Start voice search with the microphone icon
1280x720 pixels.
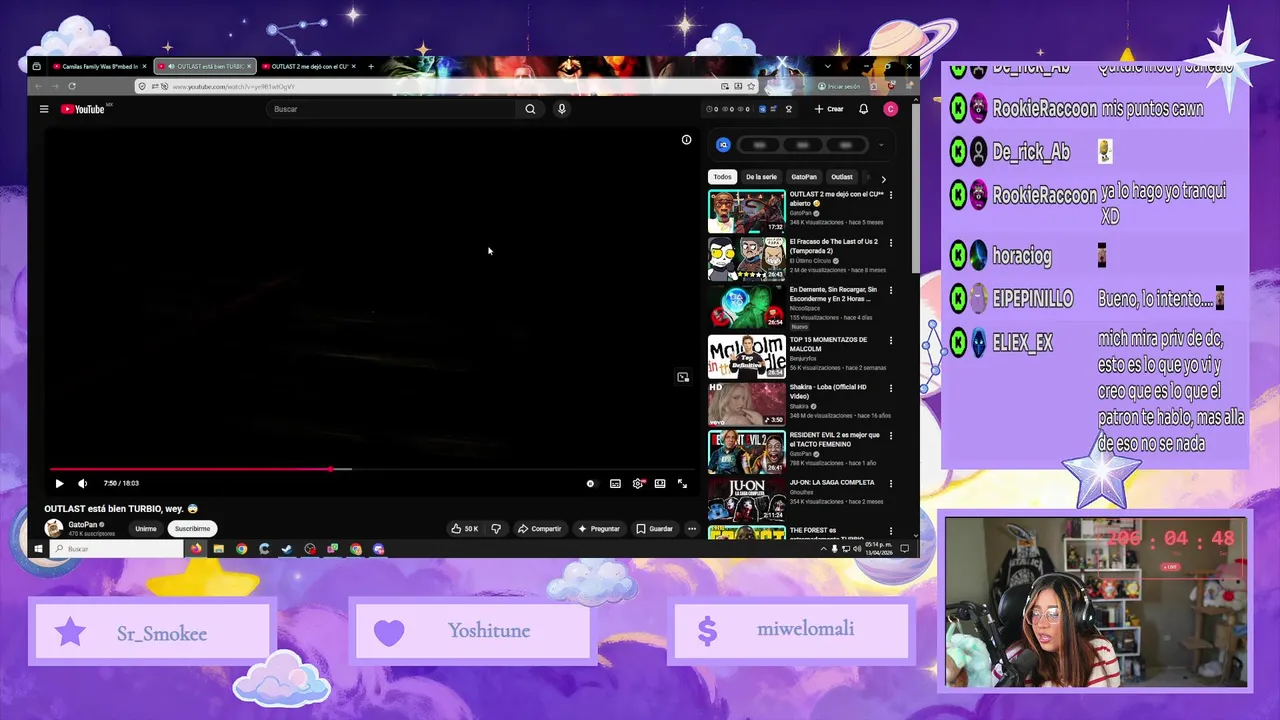click(x=562, y=109)
